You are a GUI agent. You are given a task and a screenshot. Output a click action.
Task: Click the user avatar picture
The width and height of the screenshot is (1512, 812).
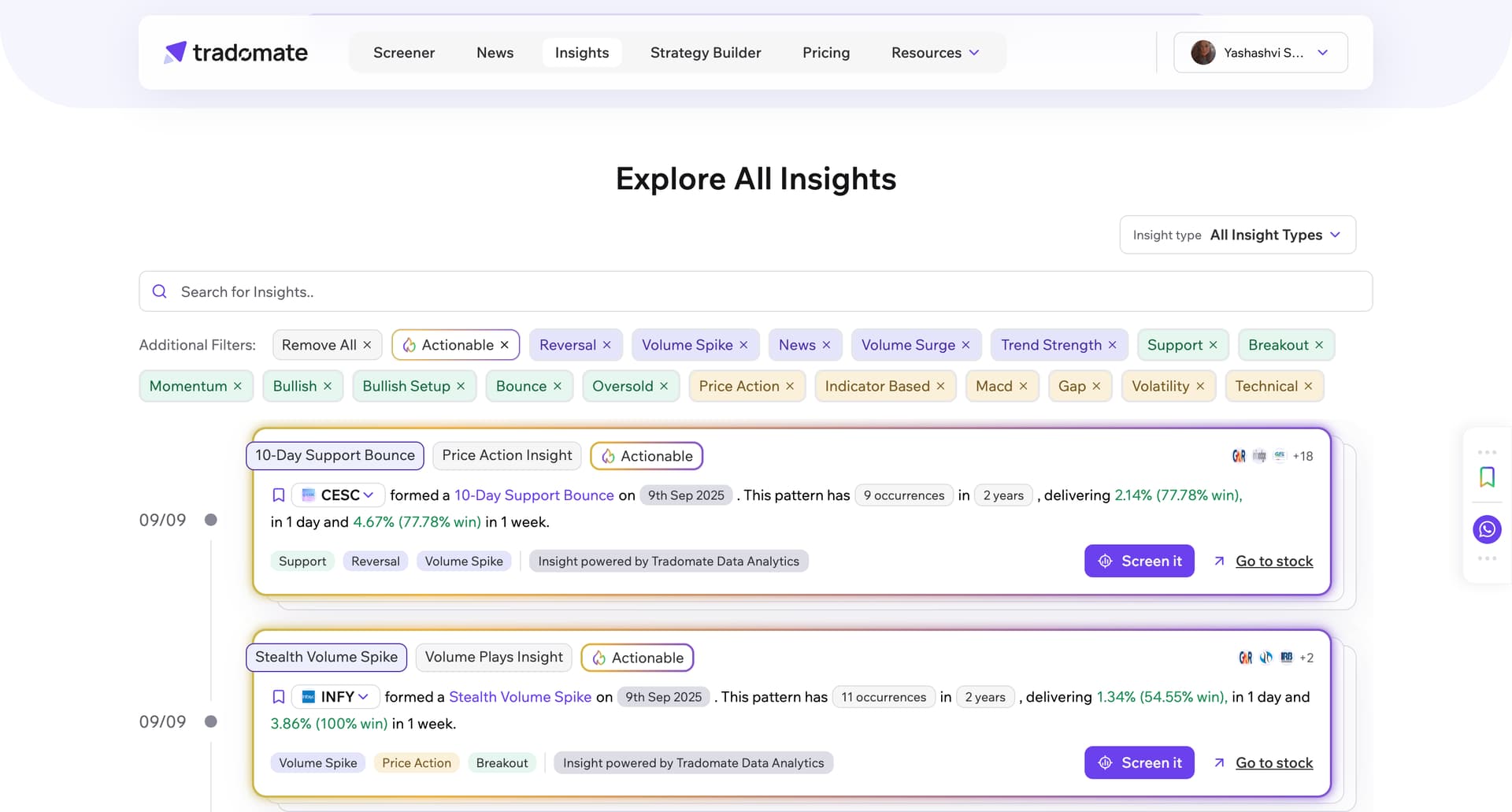(x=1203, y=53)
